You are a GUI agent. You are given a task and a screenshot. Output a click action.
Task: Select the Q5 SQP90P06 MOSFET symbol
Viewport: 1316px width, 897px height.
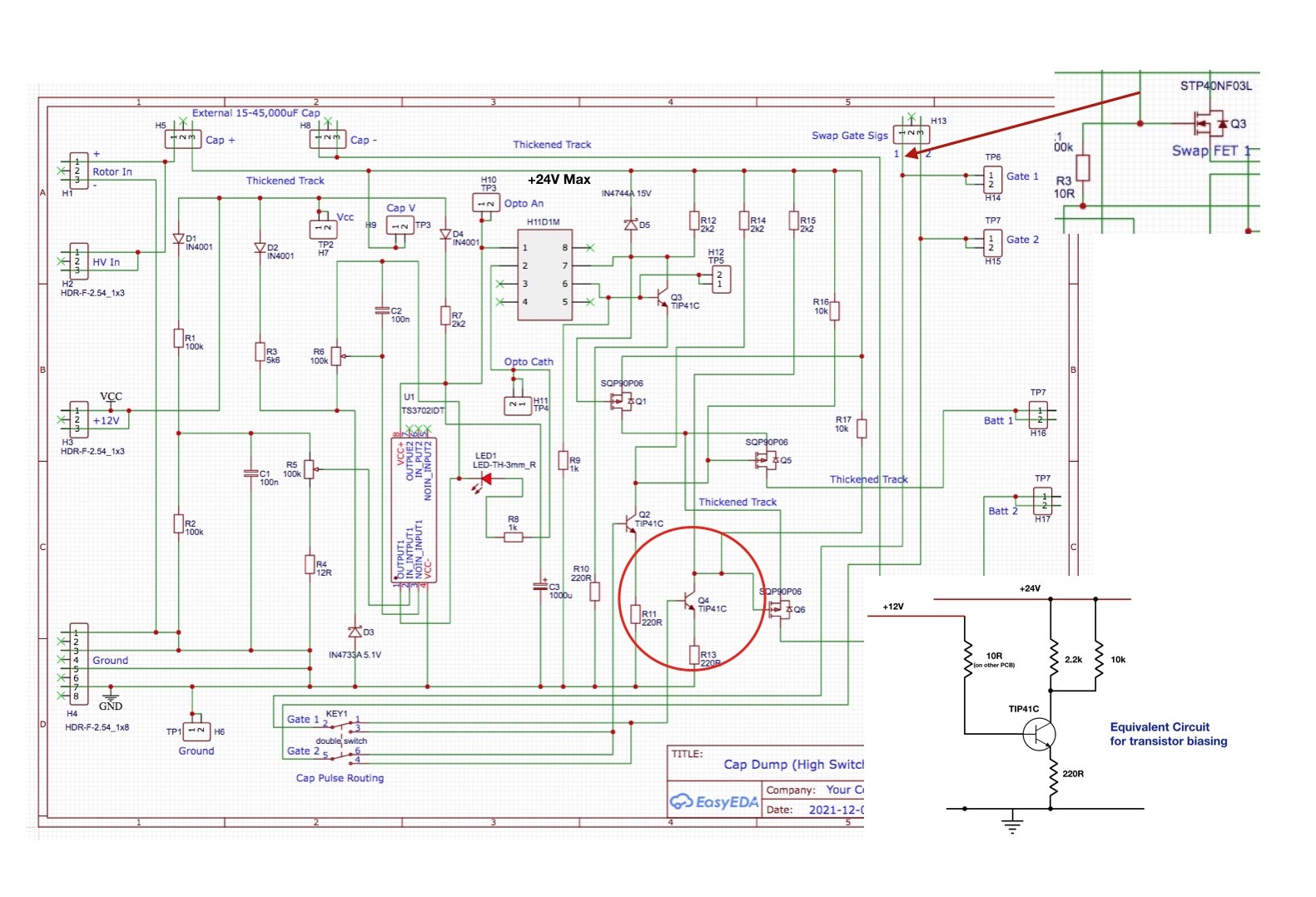(767, 459)
